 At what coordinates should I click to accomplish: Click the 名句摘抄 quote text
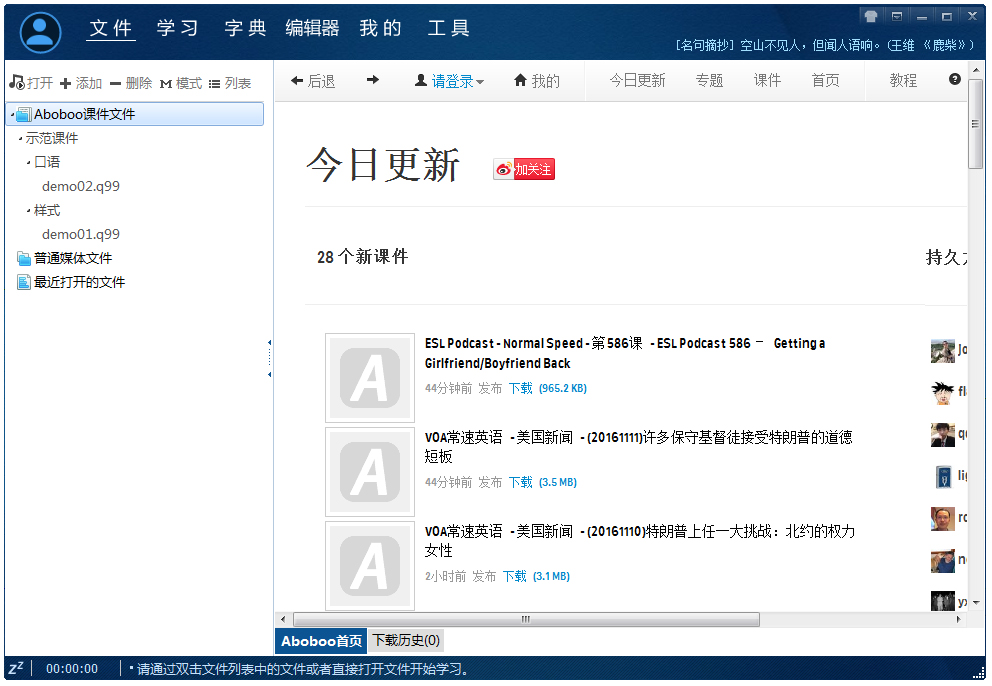tap(826, 46)
